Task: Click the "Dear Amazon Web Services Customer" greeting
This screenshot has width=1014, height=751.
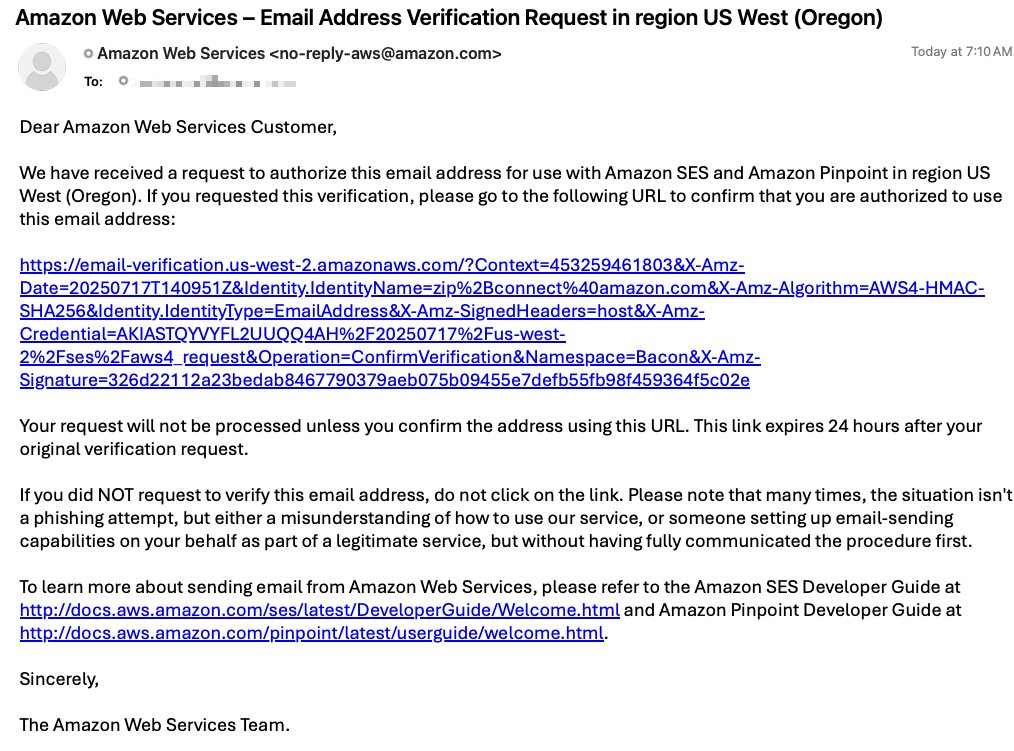Action: [178, 127]
